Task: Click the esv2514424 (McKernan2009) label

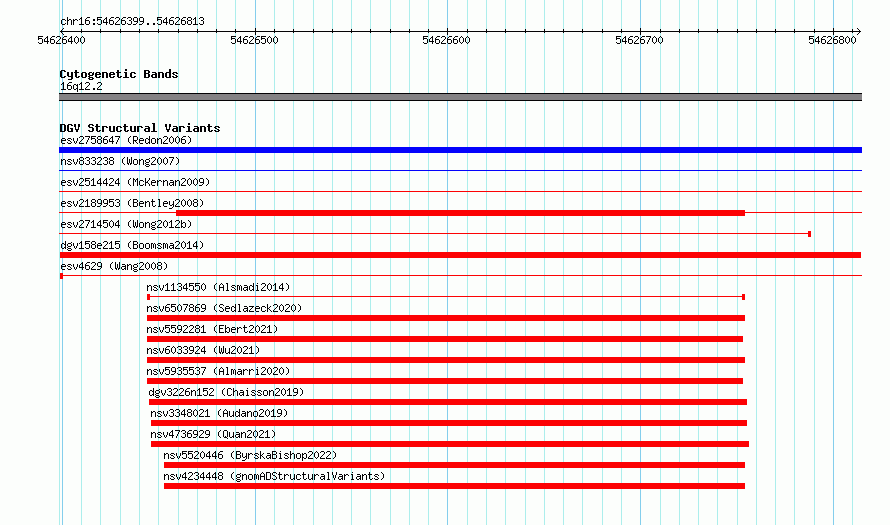Action: click(x=135, y=182)
